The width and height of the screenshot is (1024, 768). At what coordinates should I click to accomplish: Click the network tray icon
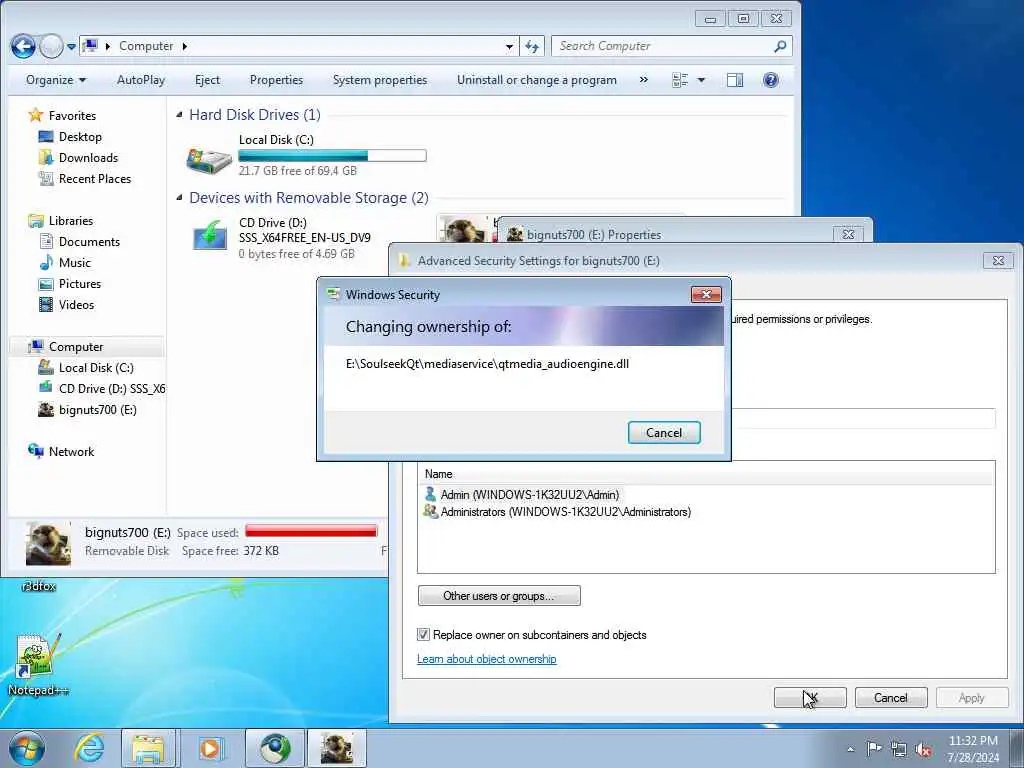point(899,749)
